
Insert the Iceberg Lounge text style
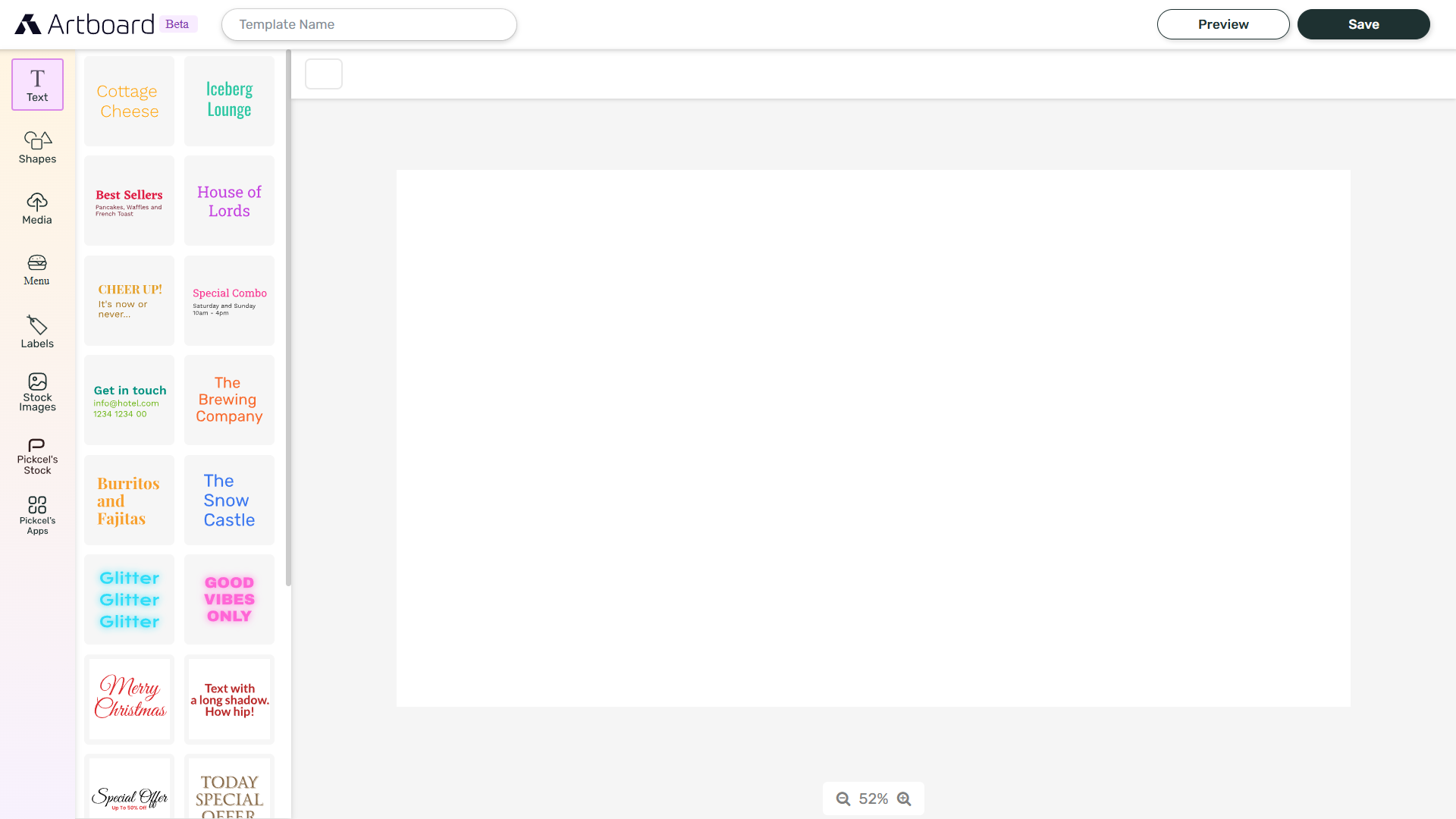click(229, 101)
